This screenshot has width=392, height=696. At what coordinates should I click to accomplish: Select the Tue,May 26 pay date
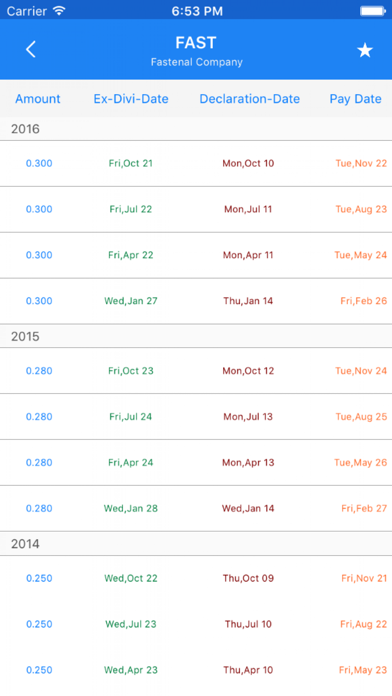click(360, 463)
